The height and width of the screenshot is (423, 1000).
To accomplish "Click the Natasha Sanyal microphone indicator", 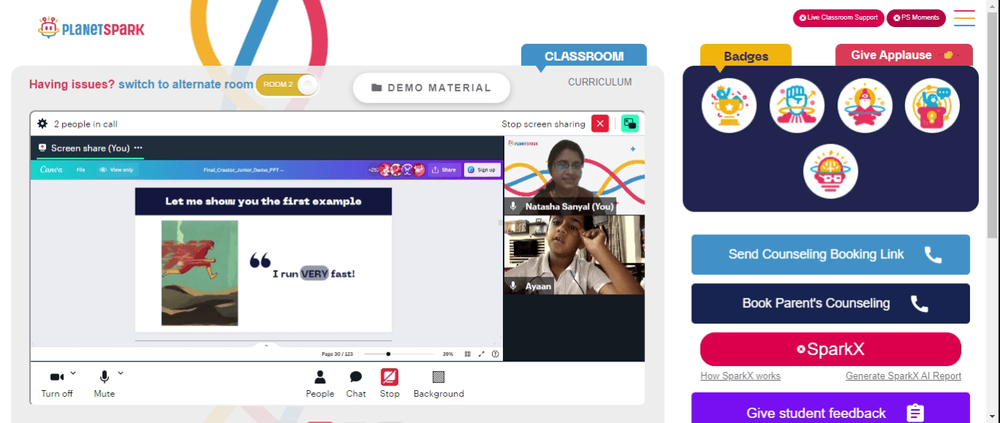I will [x=513, y=207].
